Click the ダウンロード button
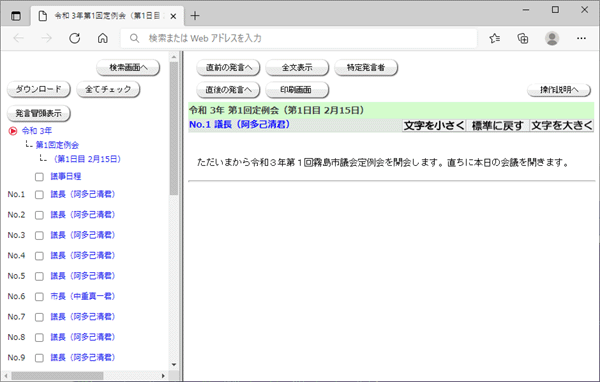This screenshot has width=600, height=382. click(x=39, y=90)
